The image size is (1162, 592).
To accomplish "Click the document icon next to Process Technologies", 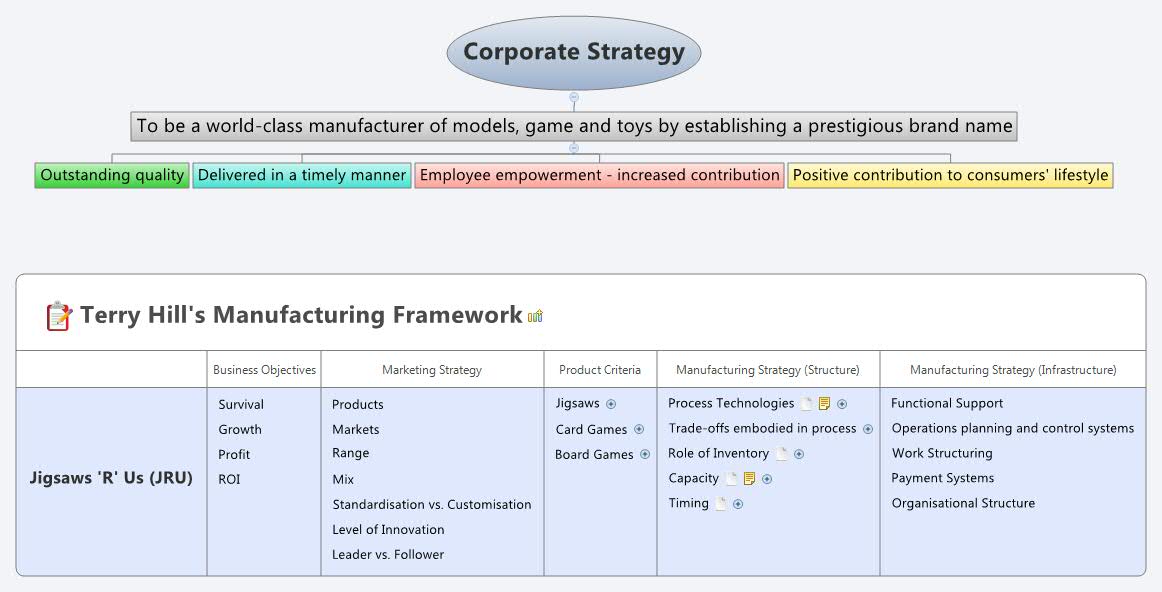I will (x=807, y=404).
